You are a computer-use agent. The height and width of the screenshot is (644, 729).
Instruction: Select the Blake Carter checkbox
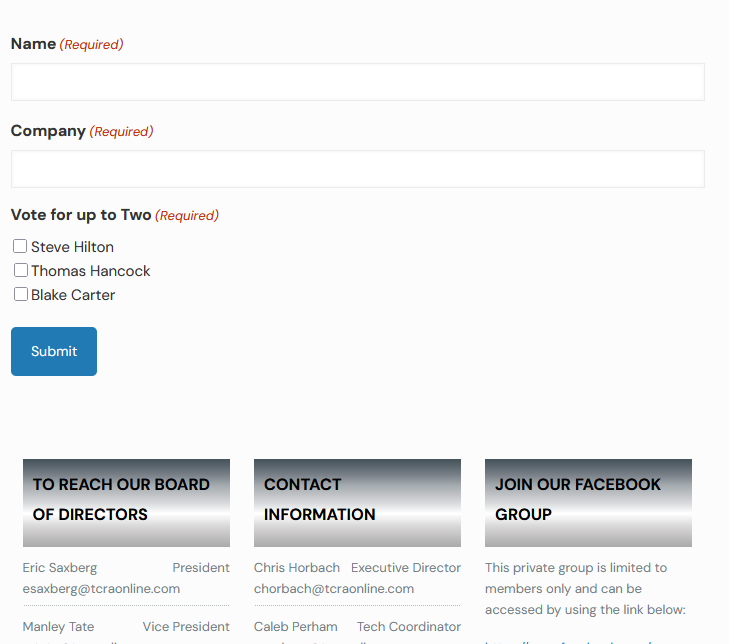pos(20,294)
